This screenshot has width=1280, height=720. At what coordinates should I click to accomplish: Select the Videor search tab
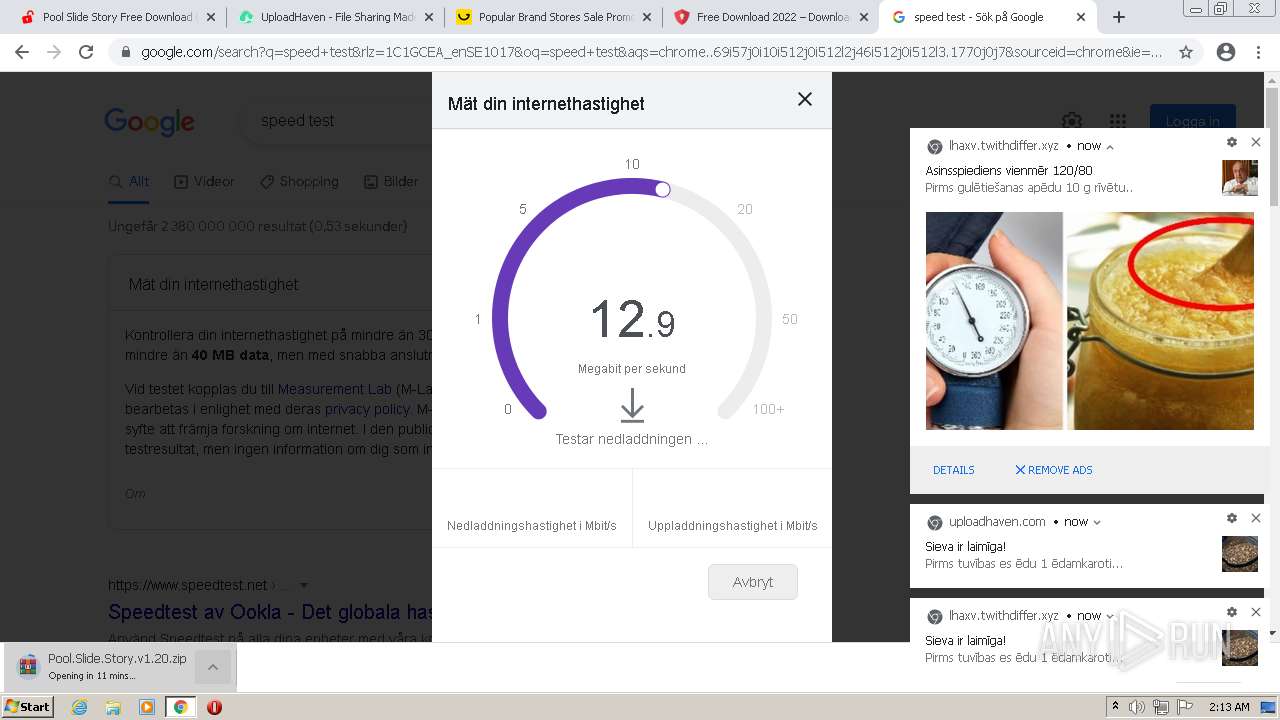(x=204, y=182)
